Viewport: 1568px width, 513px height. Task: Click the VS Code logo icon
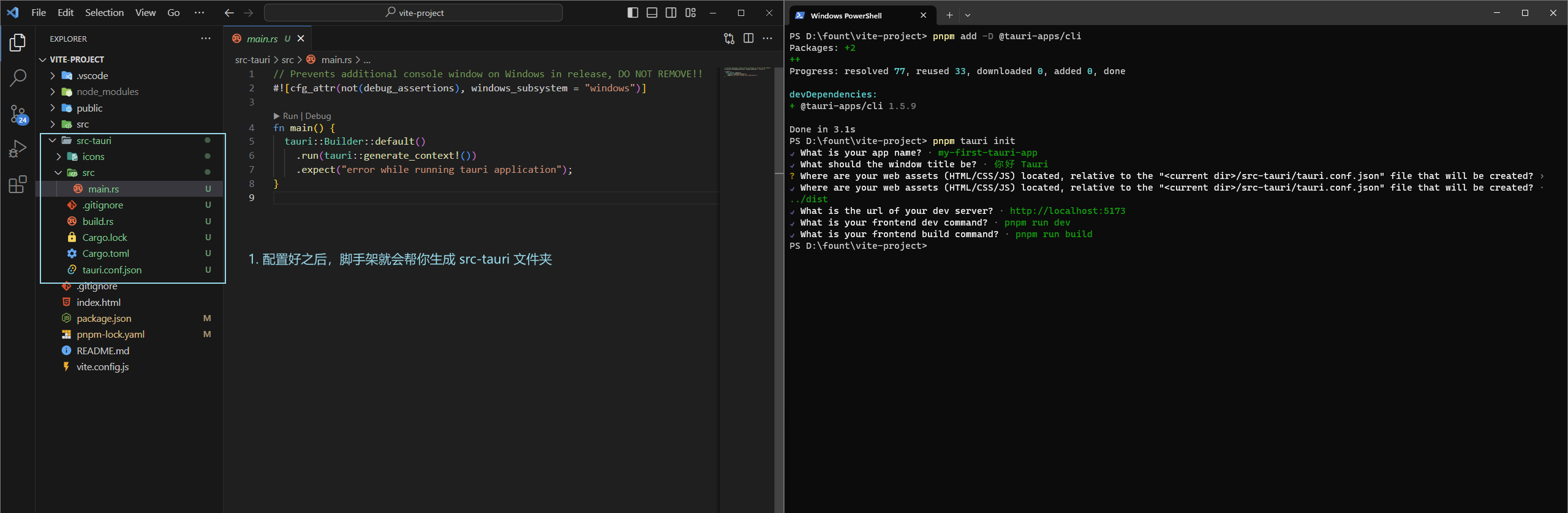coord(13,12)
